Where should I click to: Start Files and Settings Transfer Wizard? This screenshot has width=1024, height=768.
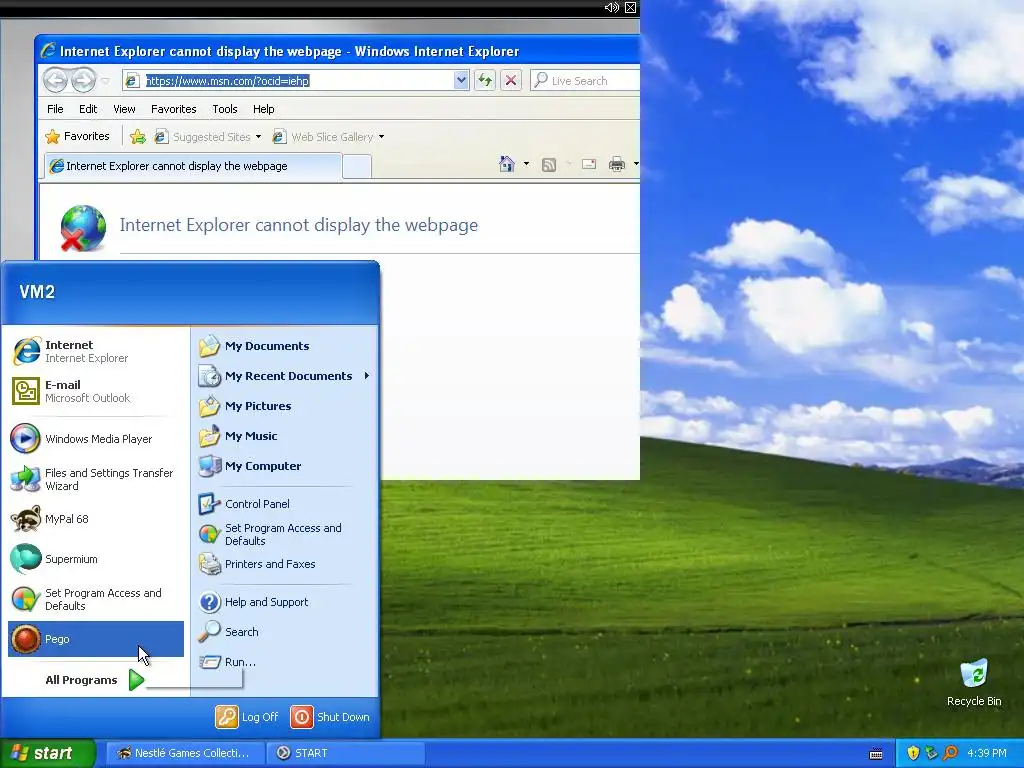pyautogui.click(x=95, y=479)
